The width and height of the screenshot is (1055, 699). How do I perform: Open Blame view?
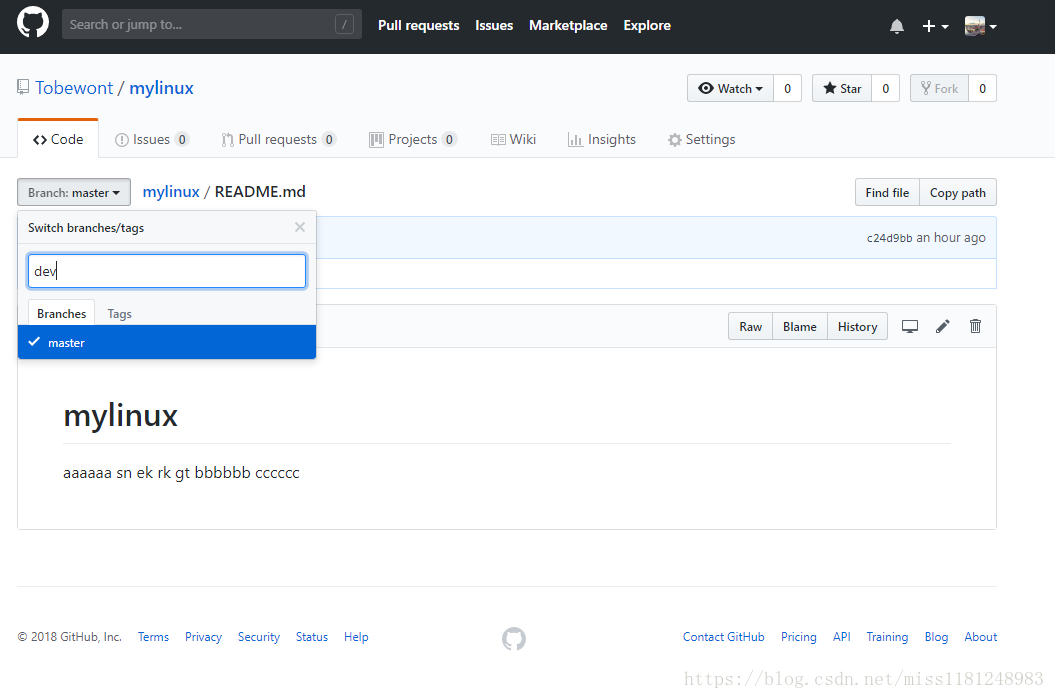click(x=799, y=326)
